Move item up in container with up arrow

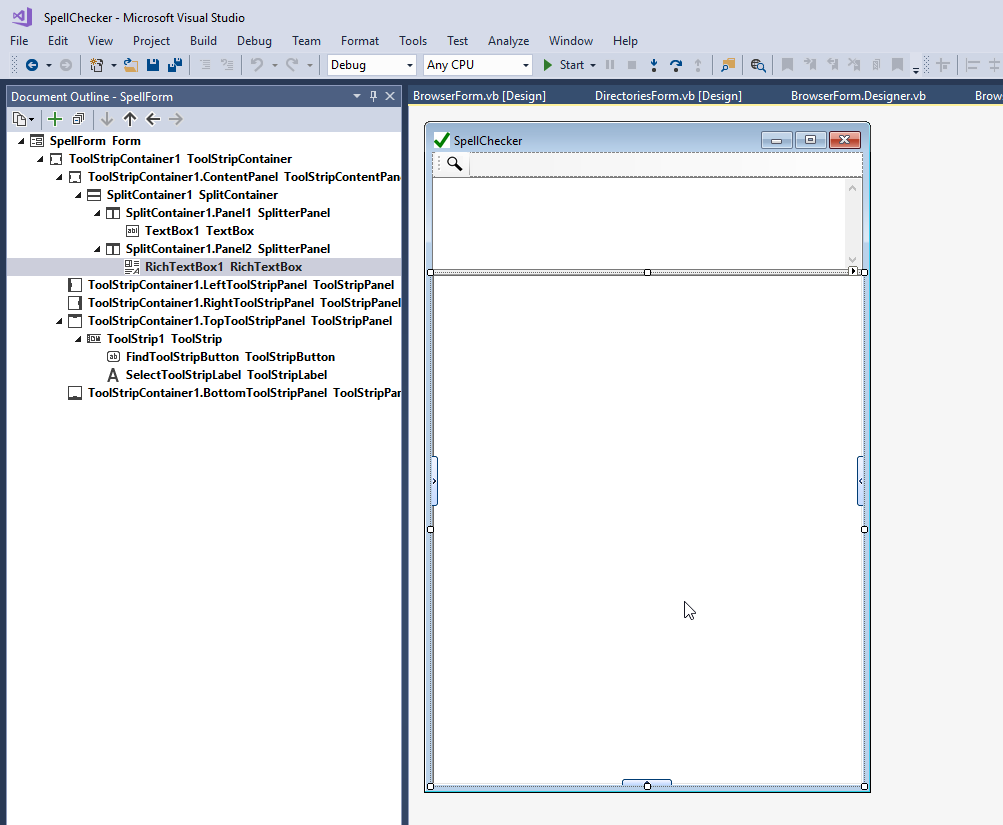(130, 119)
